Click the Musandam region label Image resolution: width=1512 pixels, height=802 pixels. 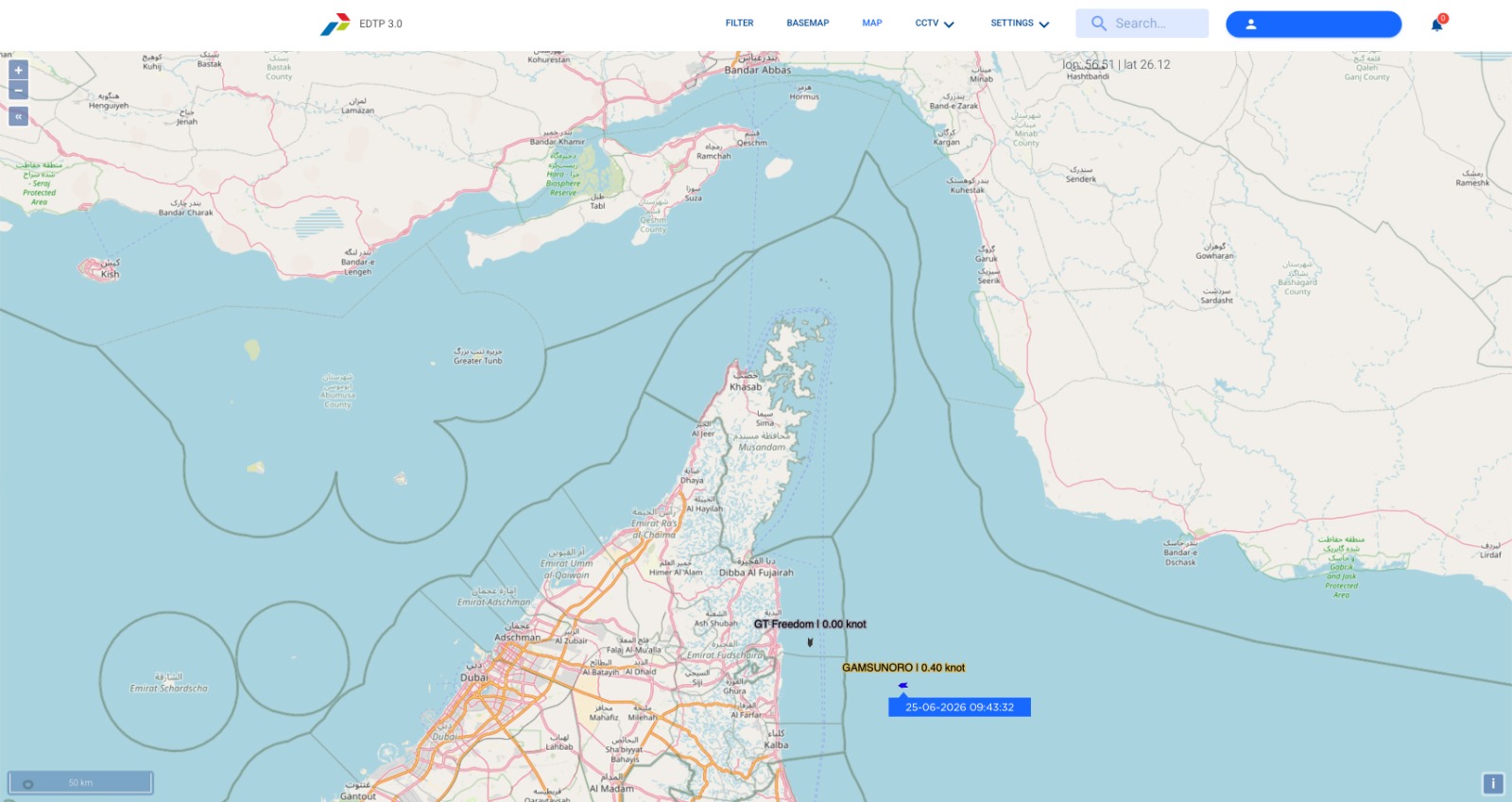click(762, 447)
